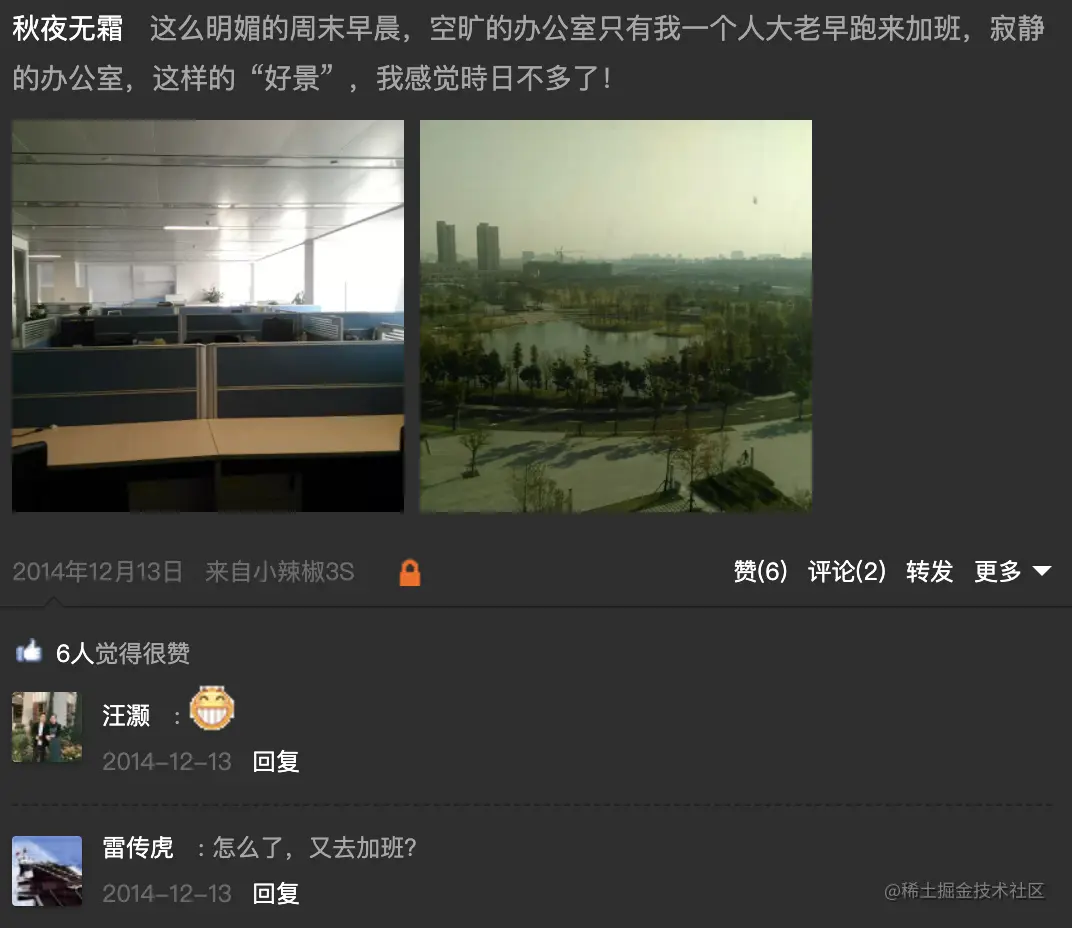Image resolution: width=1072 pixels, height=928 pixels.
Task: Reply to 汪灏's comment with 回复
Action: [276, 761]
